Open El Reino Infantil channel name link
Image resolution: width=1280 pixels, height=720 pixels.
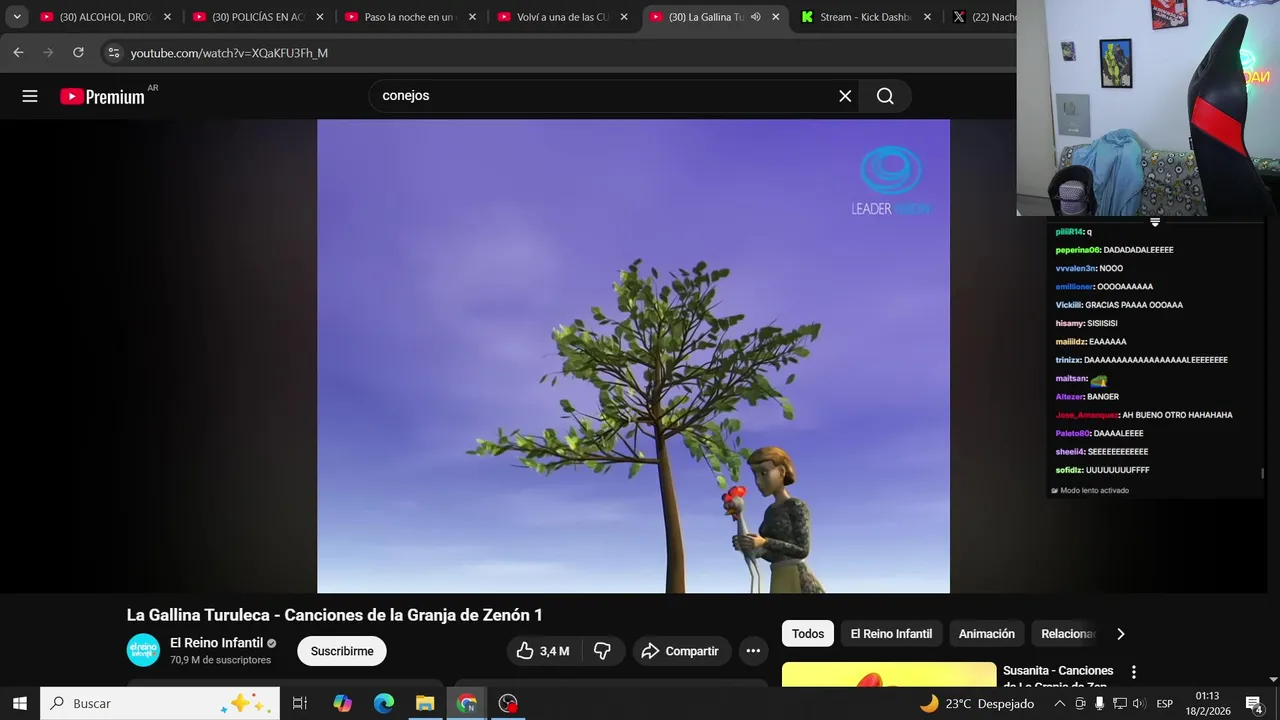tap(216, 643)
